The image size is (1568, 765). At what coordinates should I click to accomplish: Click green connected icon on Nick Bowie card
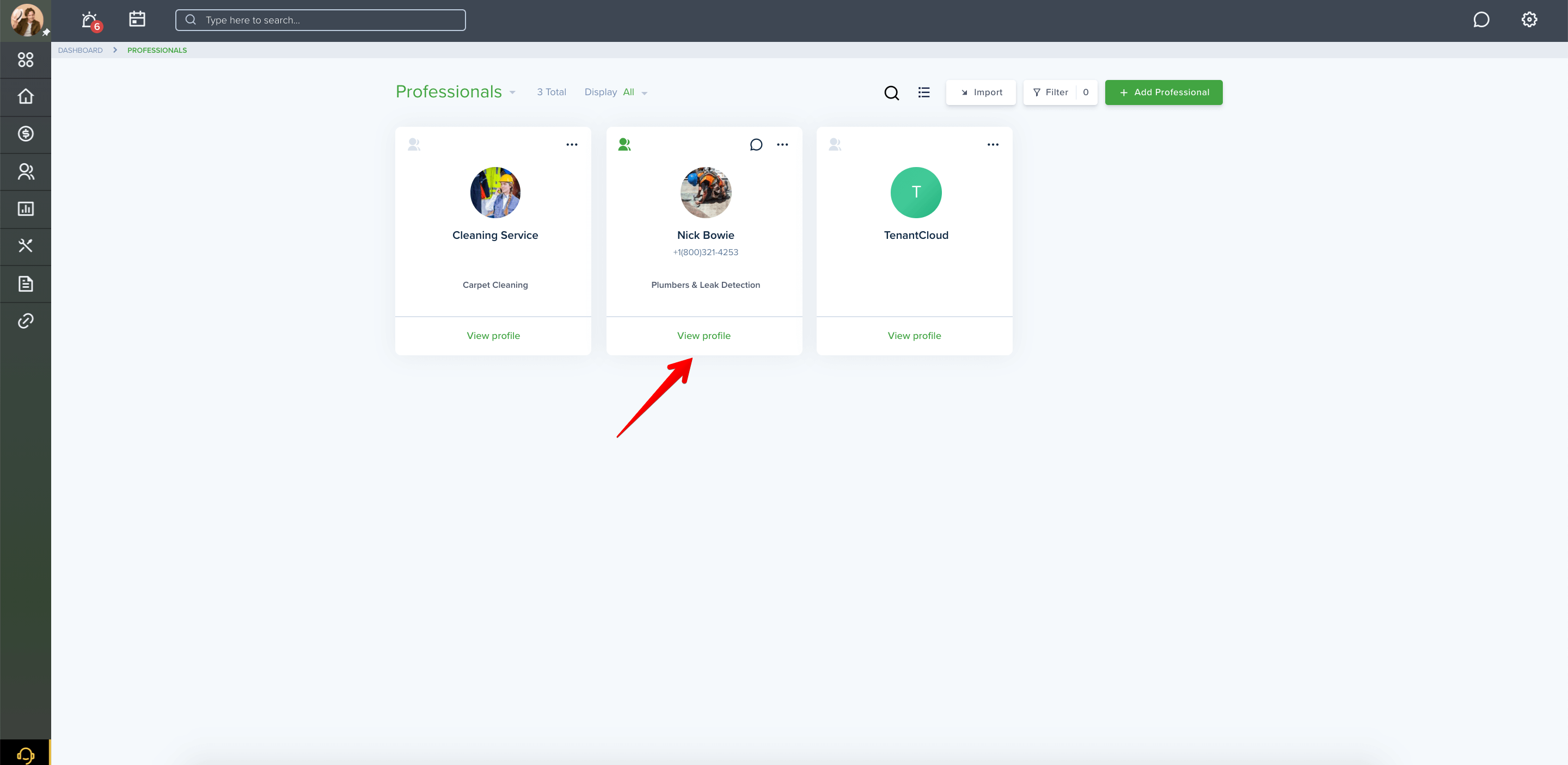tap(624, 144)
